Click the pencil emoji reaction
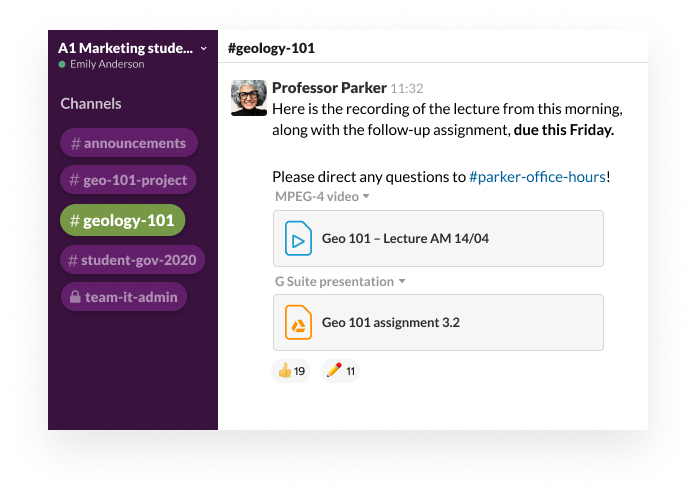The width and height of the screenshot is (696, 496). point(340,371)
